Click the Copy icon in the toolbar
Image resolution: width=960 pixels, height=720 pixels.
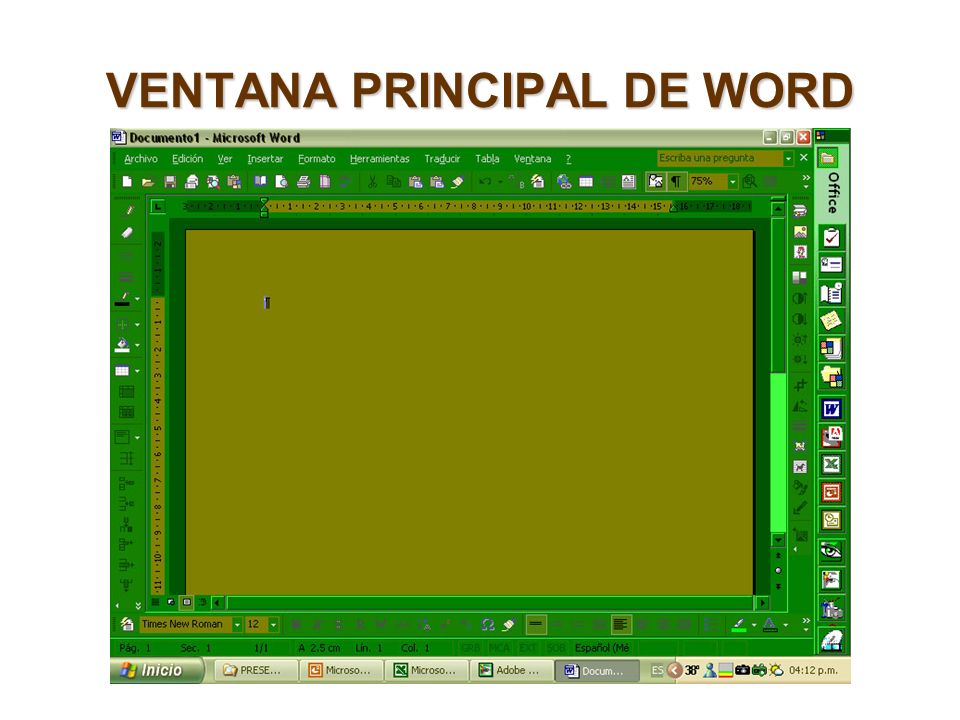[x=393, y=181]
